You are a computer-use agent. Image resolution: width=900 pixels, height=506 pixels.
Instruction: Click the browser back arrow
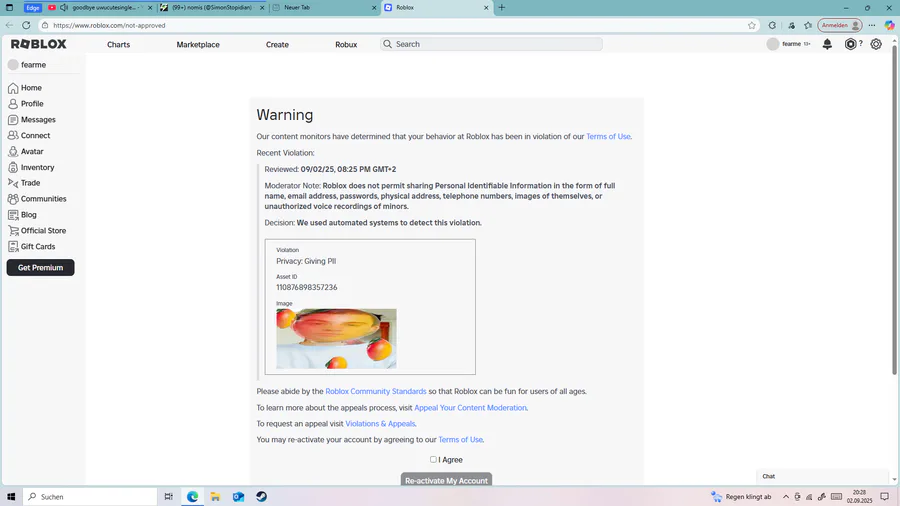click(9, 25)
